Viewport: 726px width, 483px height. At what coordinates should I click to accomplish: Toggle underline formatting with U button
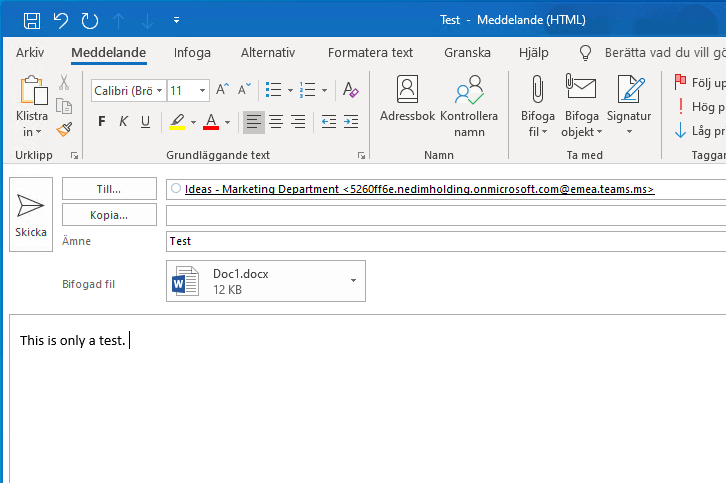(x=145, y=122)
